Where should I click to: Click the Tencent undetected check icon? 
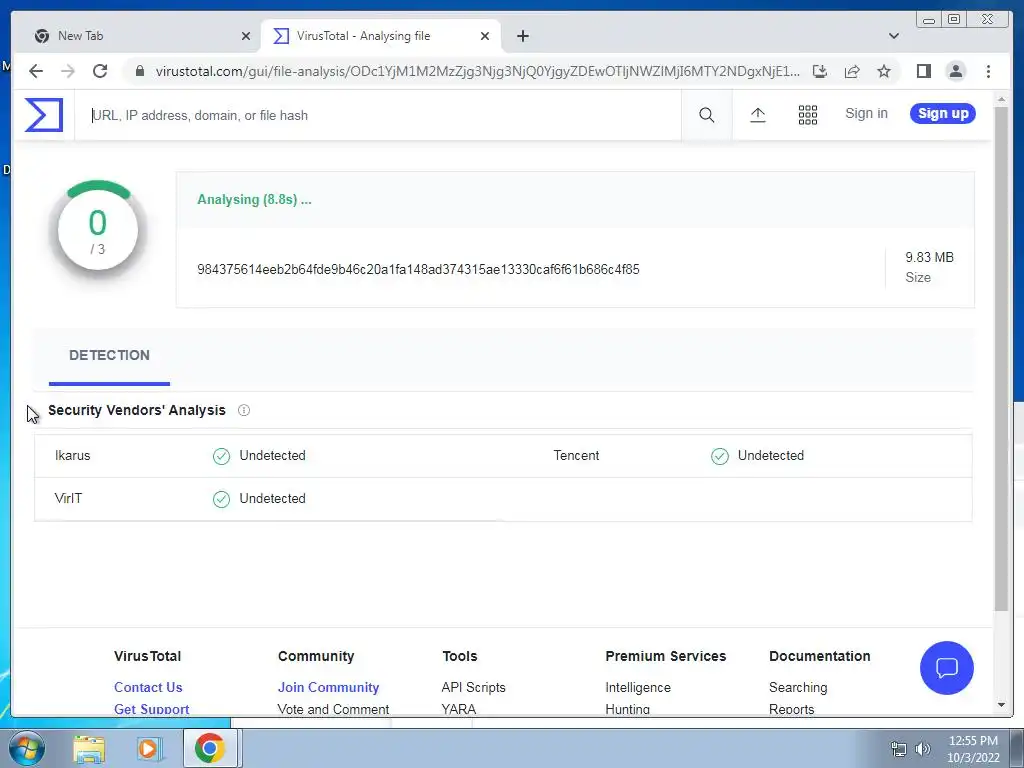click(720, 456)
